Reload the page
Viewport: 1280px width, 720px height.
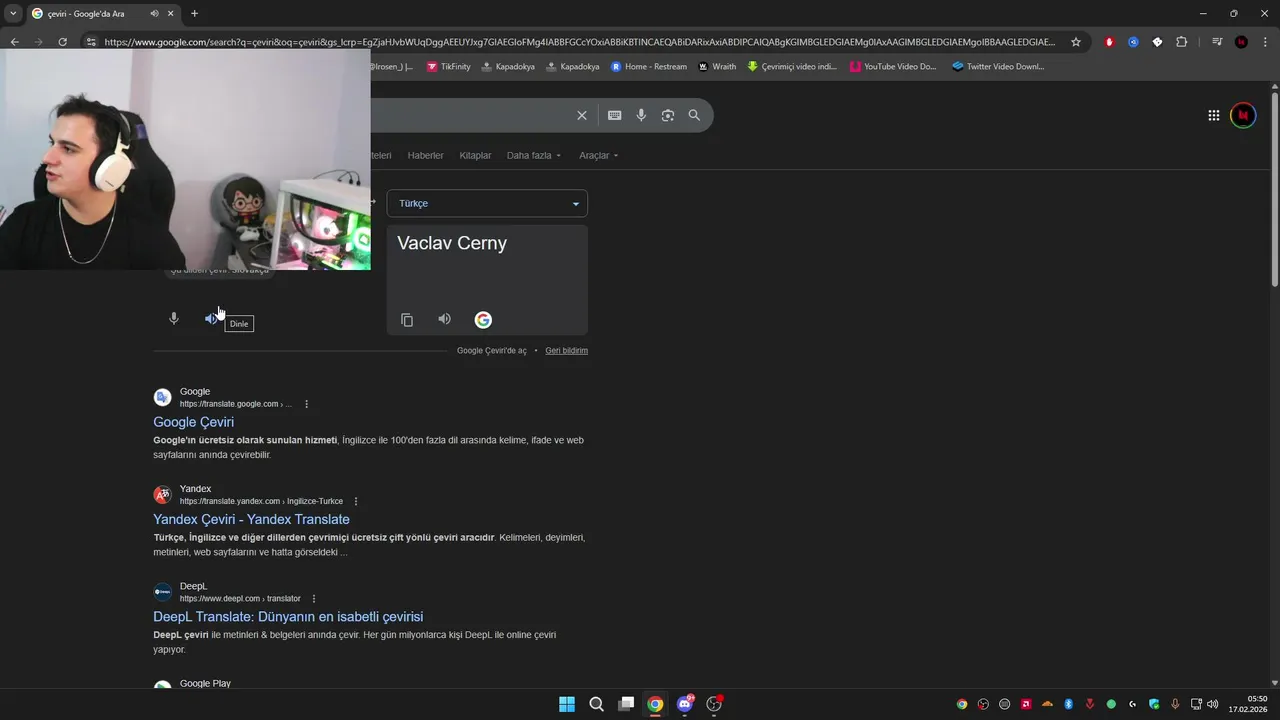click(62, 42)
